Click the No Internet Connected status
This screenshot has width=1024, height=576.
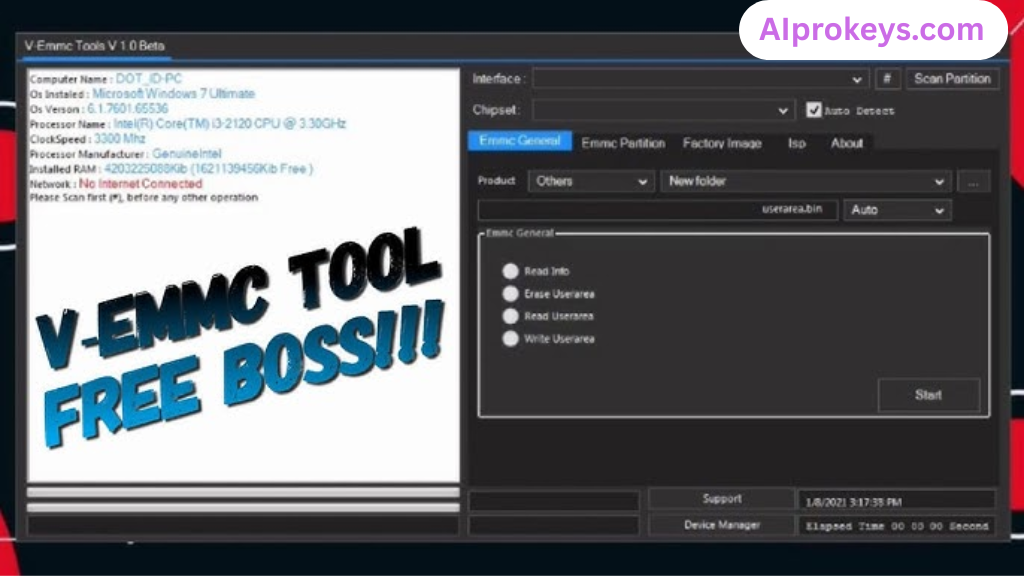140,184
